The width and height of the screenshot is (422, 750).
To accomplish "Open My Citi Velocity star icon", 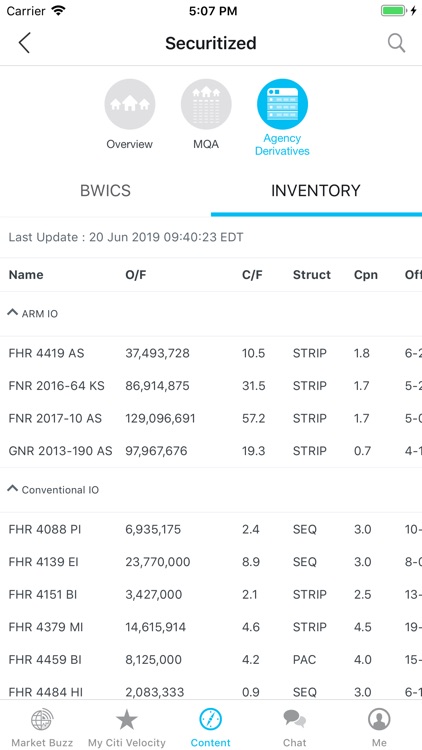I will pos(127,720).
